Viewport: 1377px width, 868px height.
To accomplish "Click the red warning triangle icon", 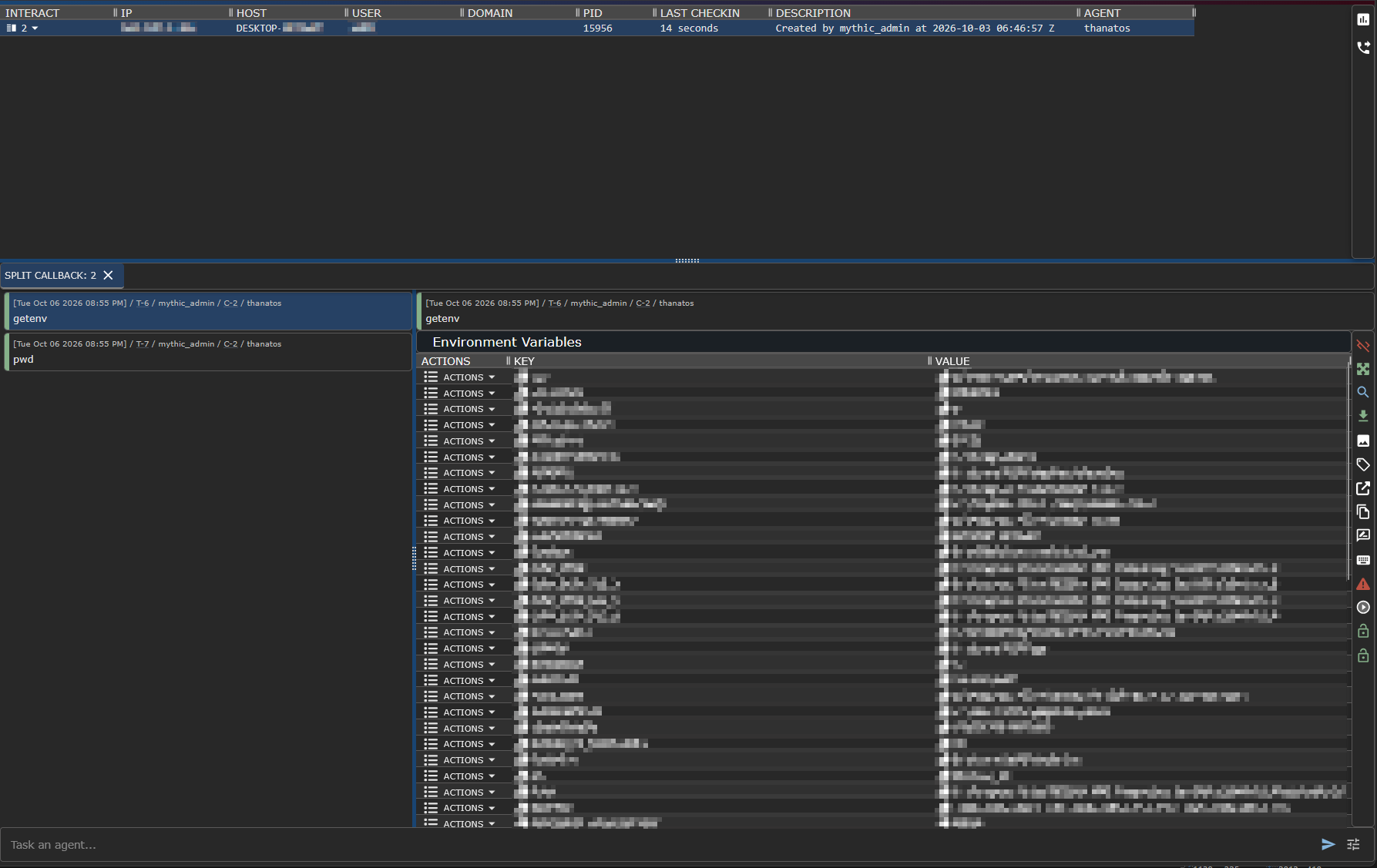I will (1363, 584).
